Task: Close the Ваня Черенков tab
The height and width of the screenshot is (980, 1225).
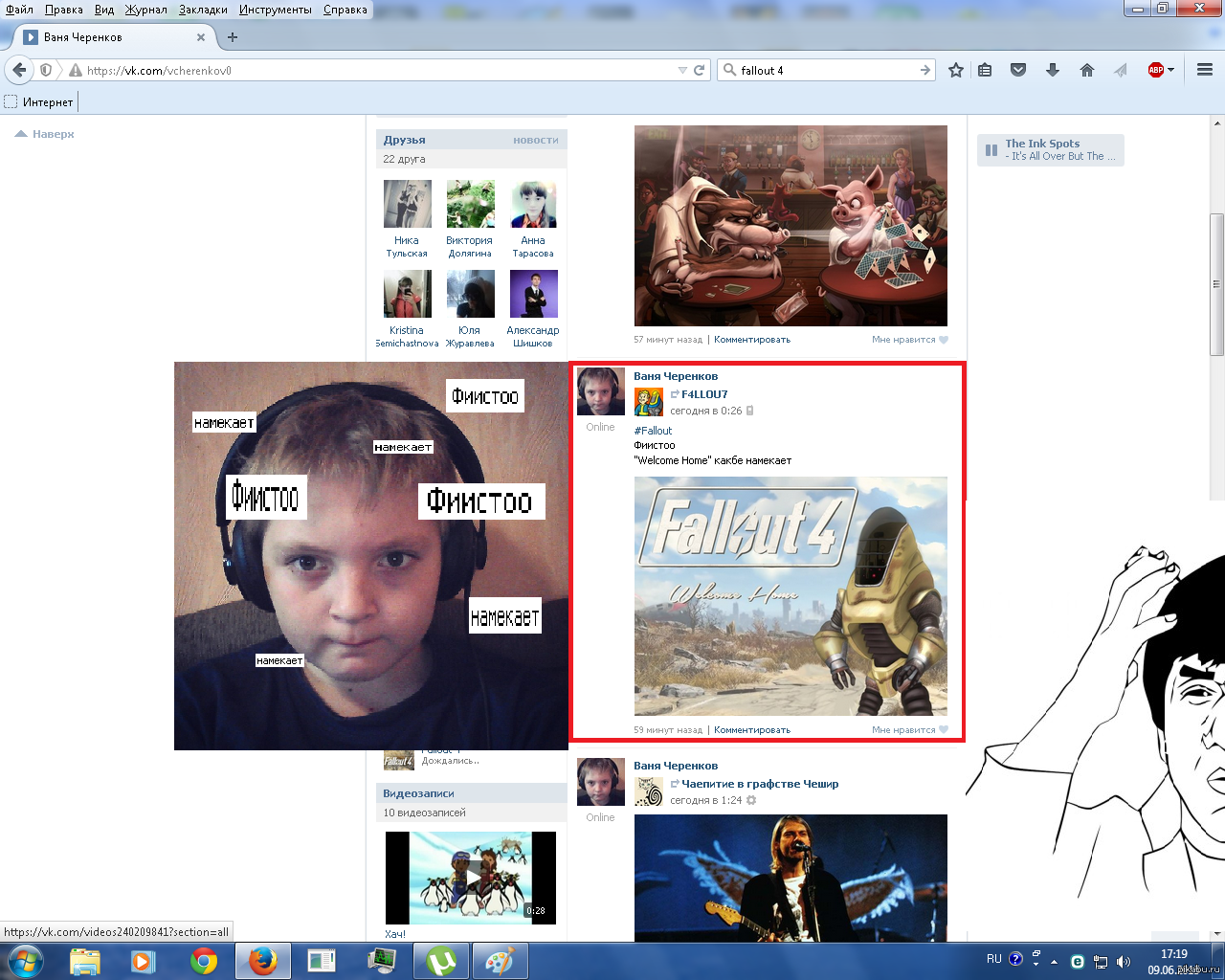Action: 201,37
